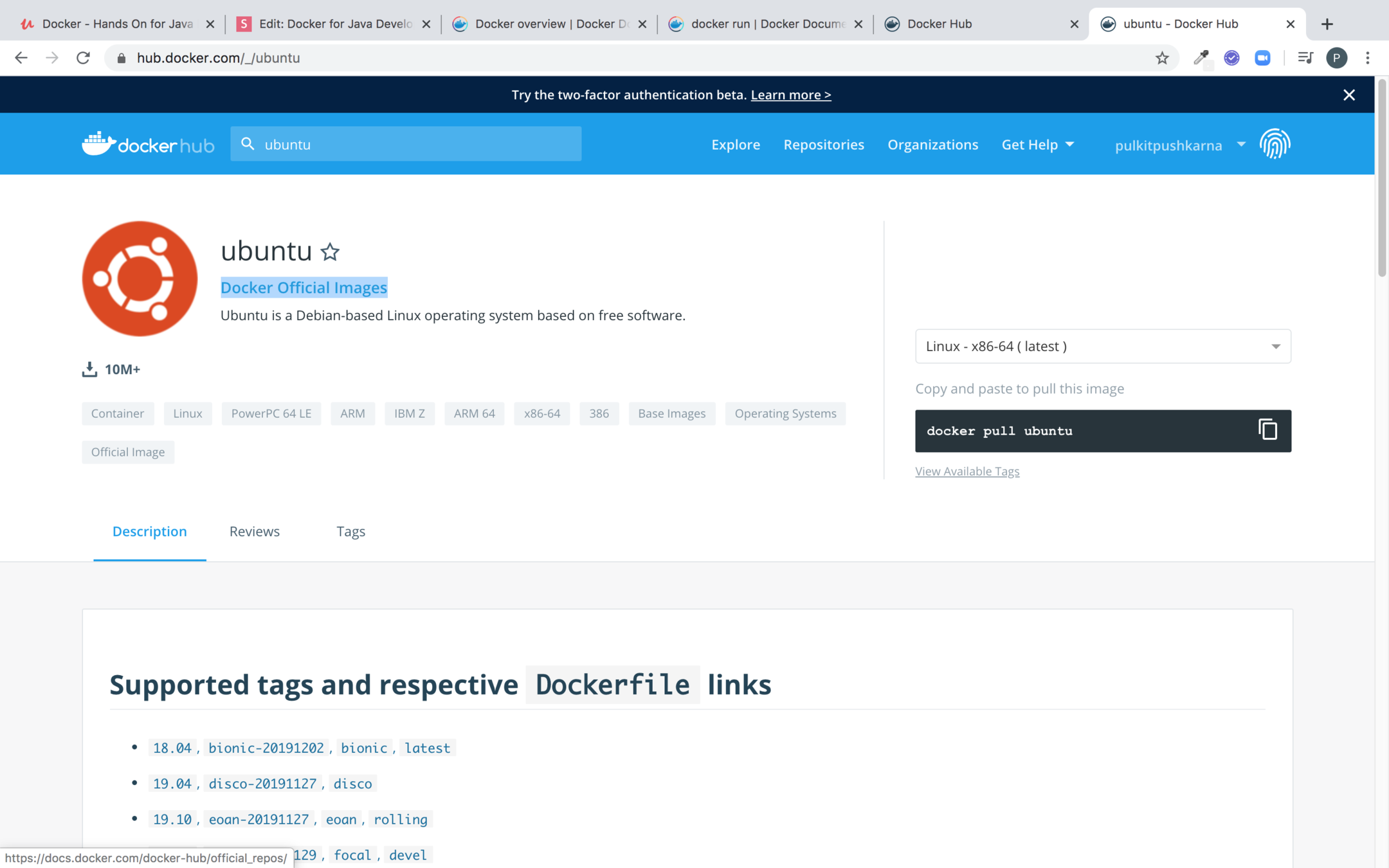
Task: Star the ubuntu repository
Action: 330,251
